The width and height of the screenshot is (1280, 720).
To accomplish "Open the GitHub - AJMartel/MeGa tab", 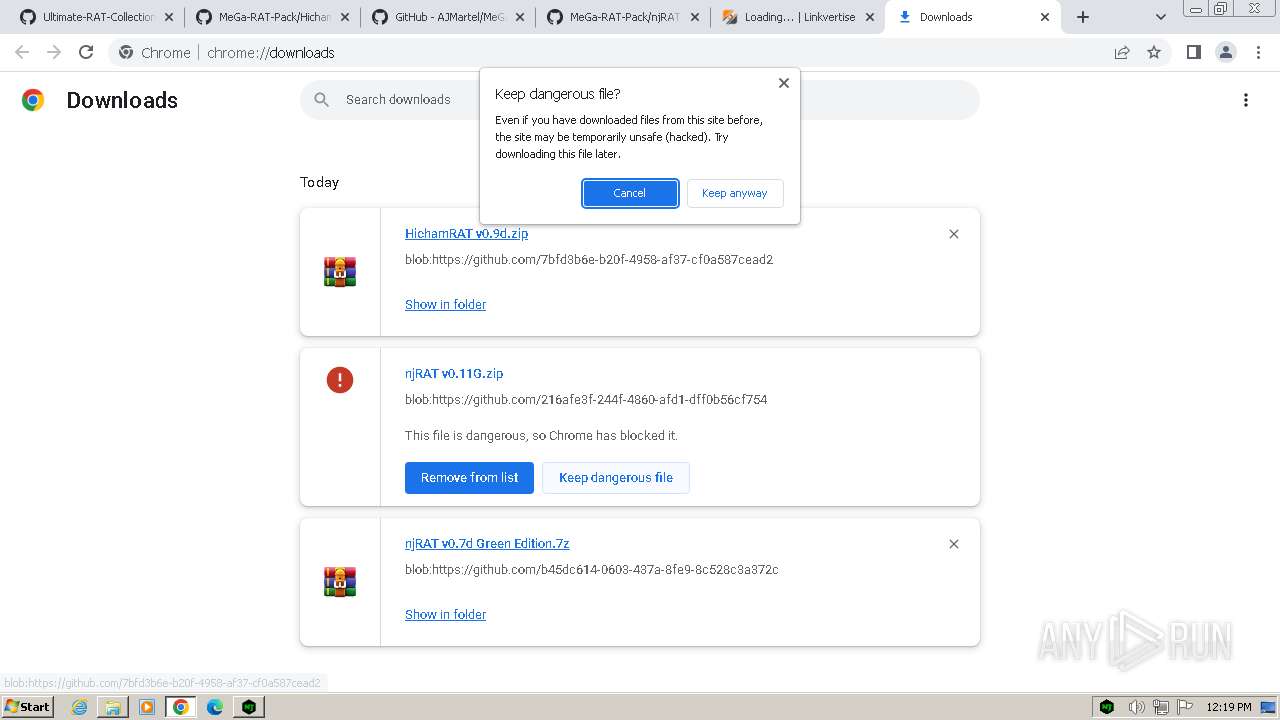I will [x=450, y=17].
